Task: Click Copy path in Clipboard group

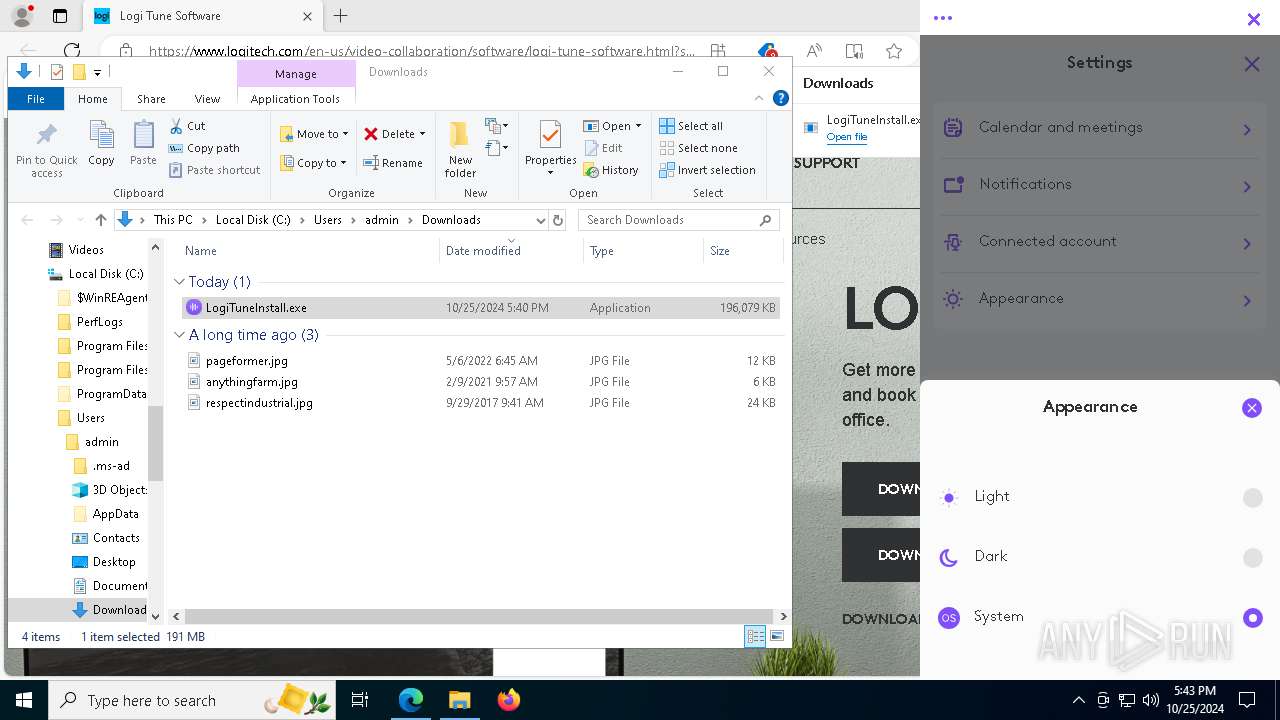Action: [204, 148]
